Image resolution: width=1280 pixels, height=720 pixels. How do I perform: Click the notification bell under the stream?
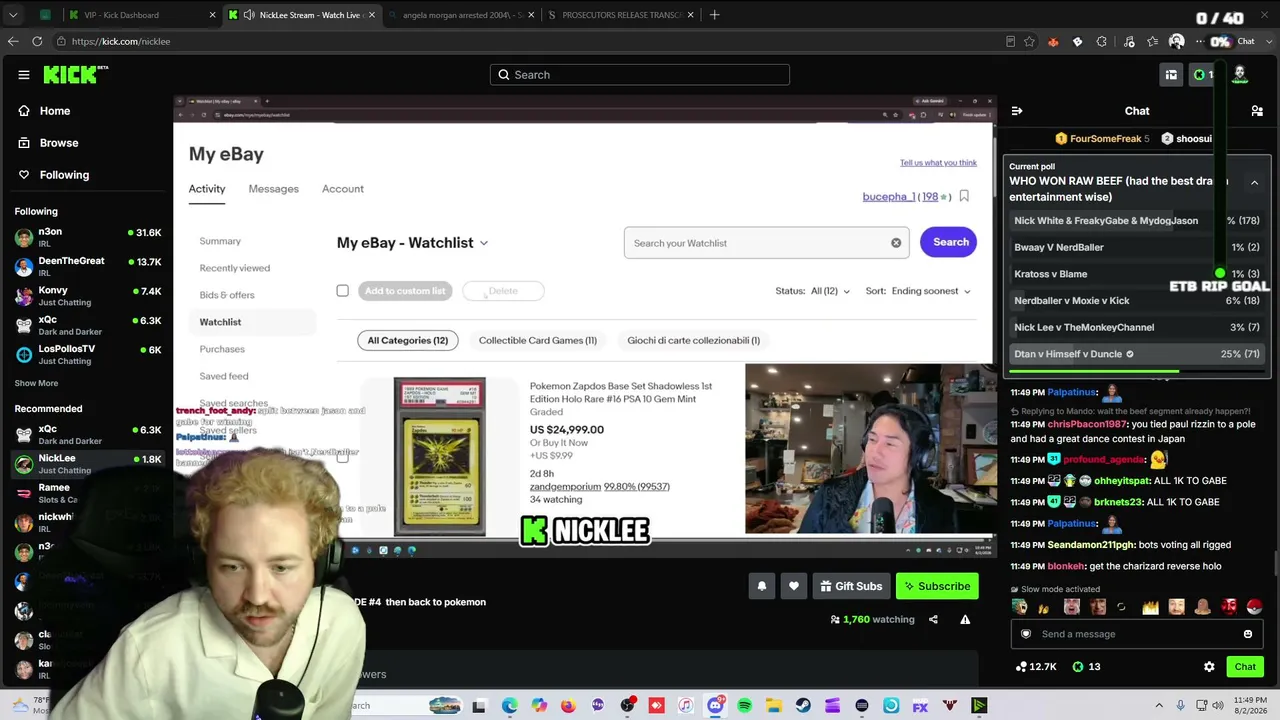(x=761, y=586)
